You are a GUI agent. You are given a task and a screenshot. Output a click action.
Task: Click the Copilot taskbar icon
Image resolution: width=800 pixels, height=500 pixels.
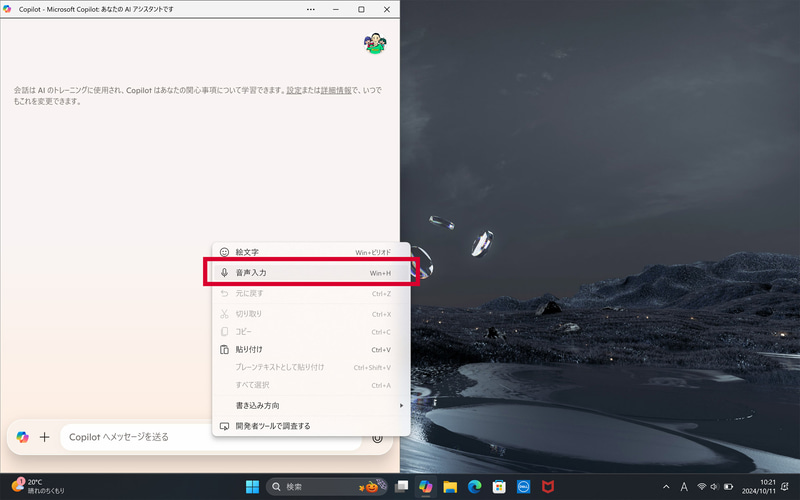pos(426,487)
